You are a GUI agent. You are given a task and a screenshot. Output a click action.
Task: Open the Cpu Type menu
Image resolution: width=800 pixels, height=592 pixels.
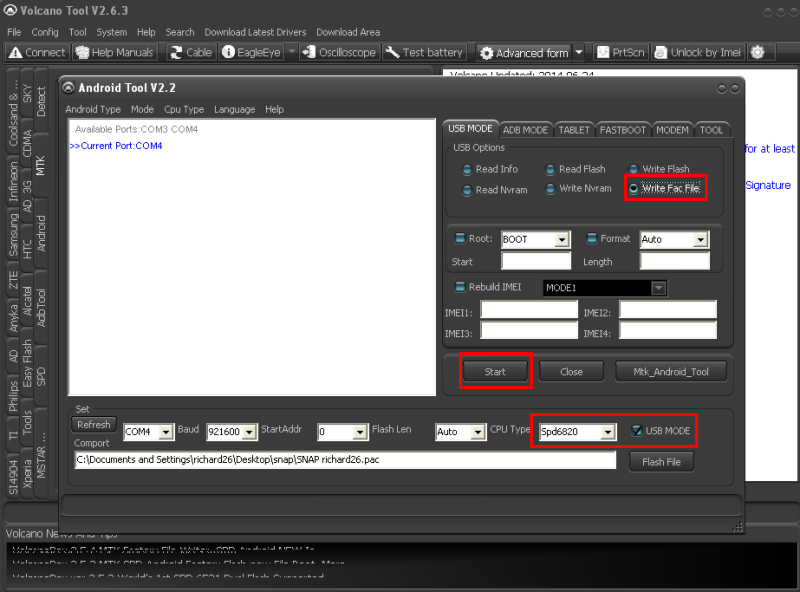click(184, 109)
